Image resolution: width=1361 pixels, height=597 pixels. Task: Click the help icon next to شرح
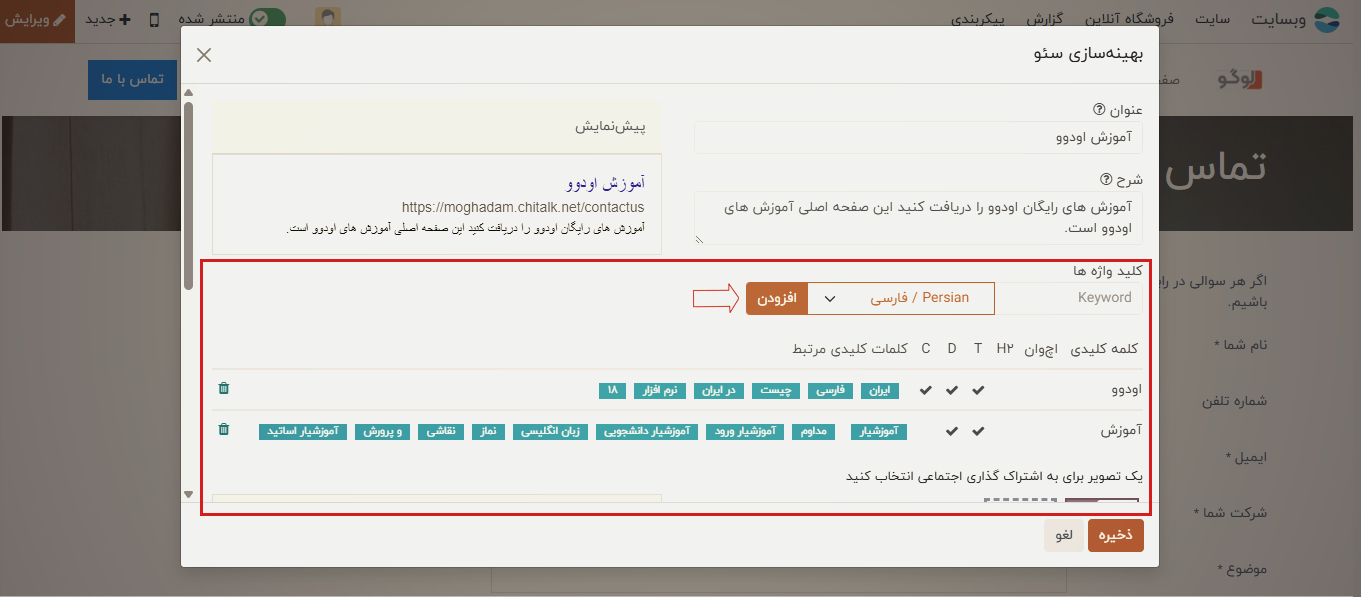[x=1106, y=180]
